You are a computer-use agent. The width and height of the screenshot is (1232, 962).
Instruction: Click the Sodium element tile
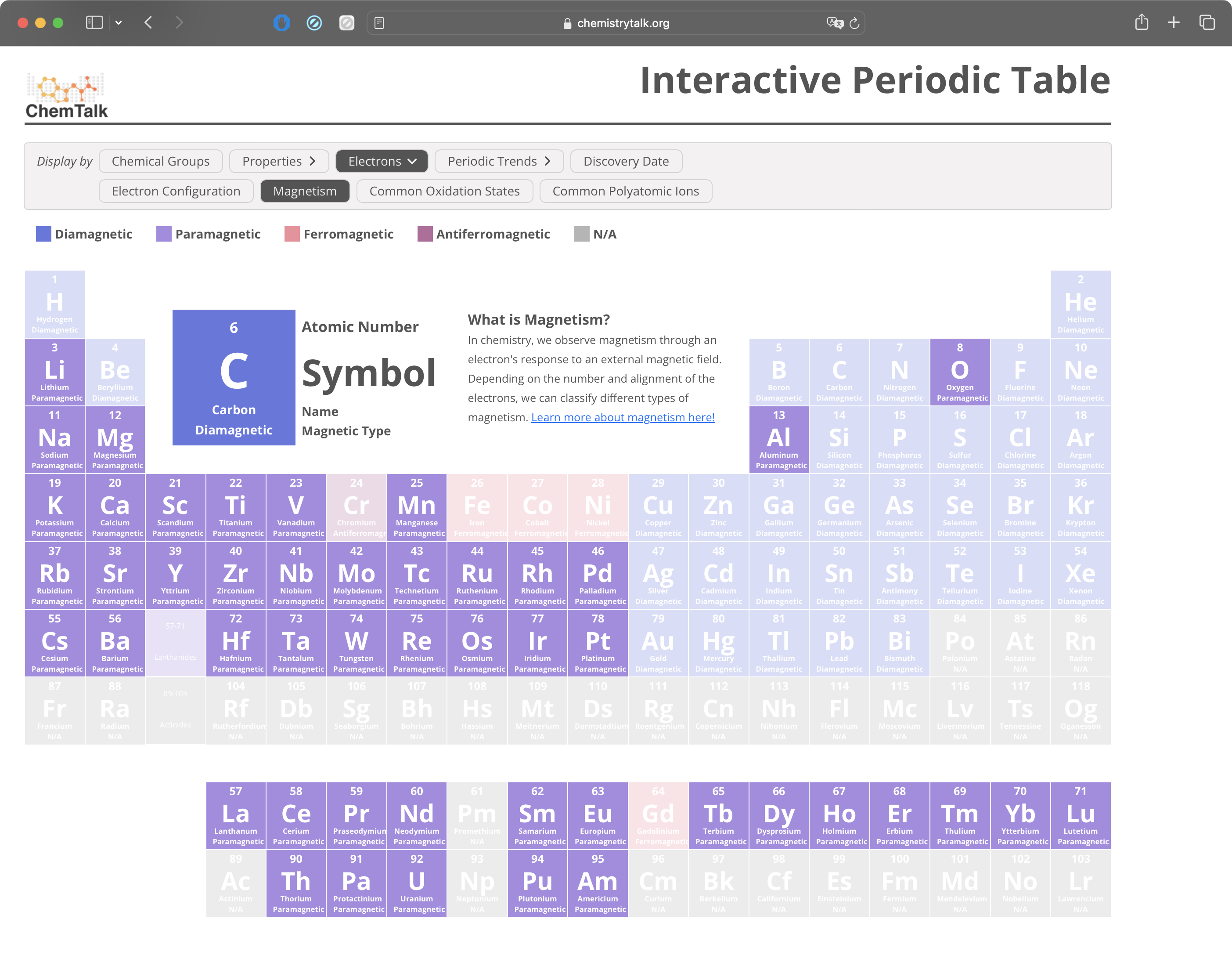tap(55, 440)
